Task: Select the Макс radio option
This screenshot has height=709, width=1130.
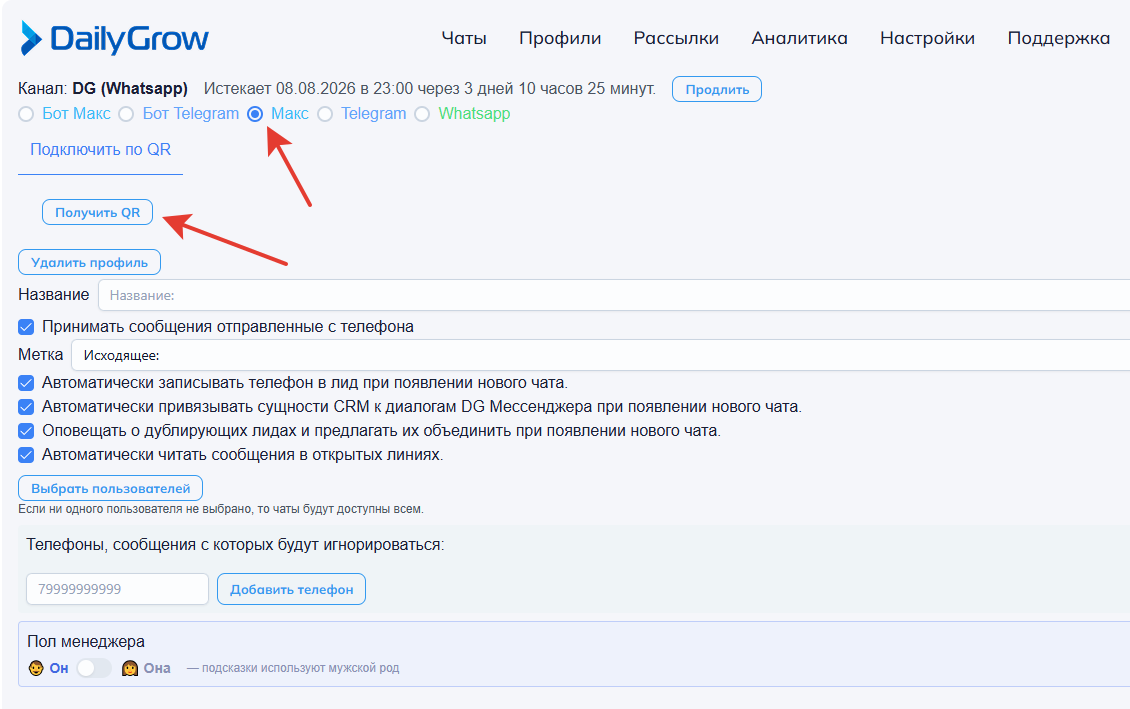Action: [255, 114]
